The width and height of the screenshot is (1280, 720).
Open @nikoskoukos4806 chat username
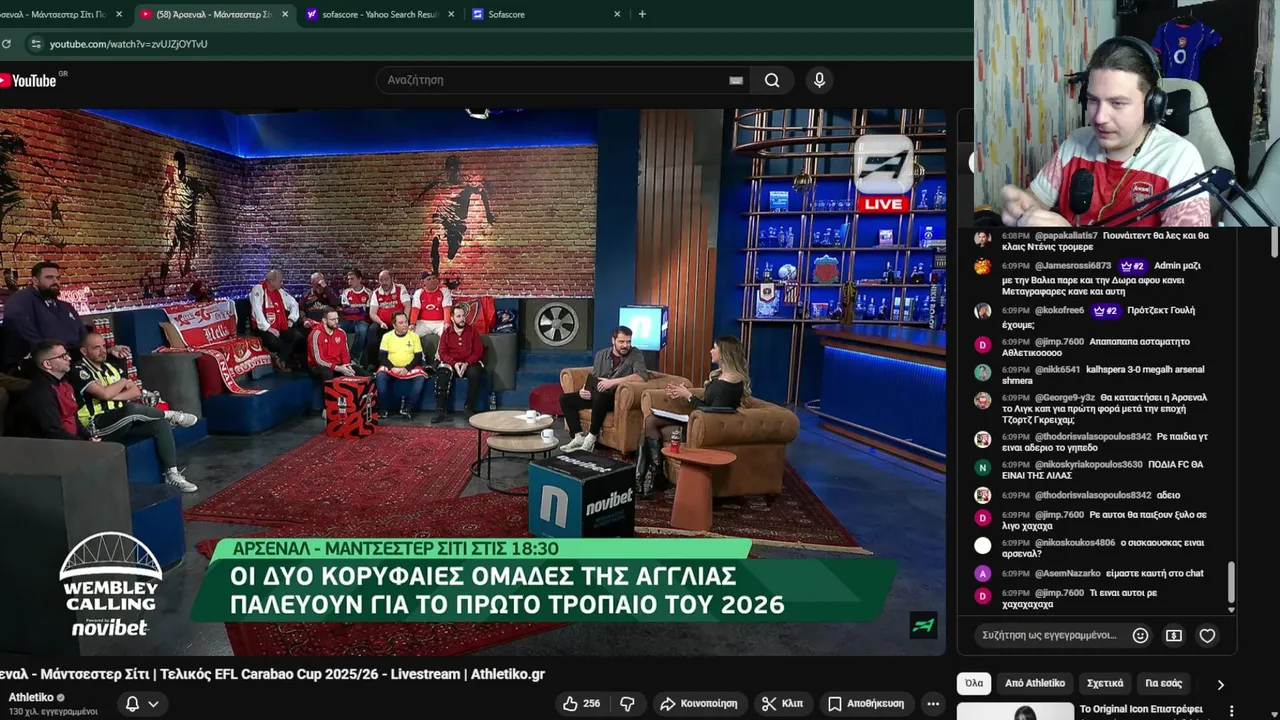click(x=1075, y=543)
